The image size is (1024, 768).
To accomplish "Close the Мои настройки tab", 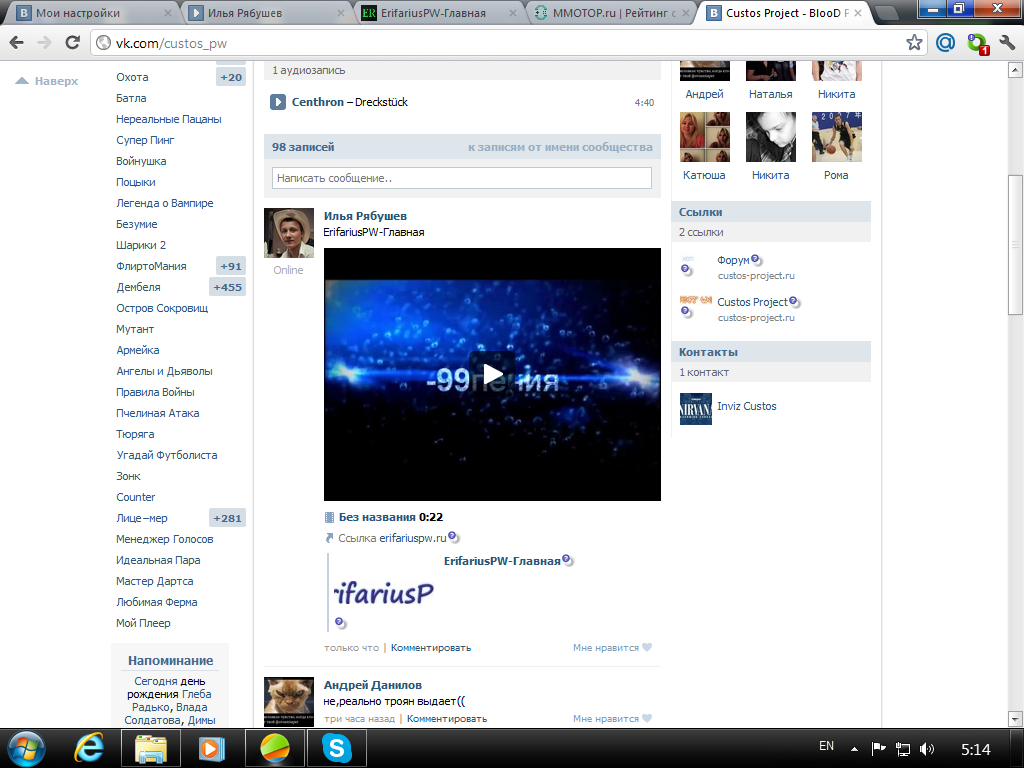I will coord(168,13).
